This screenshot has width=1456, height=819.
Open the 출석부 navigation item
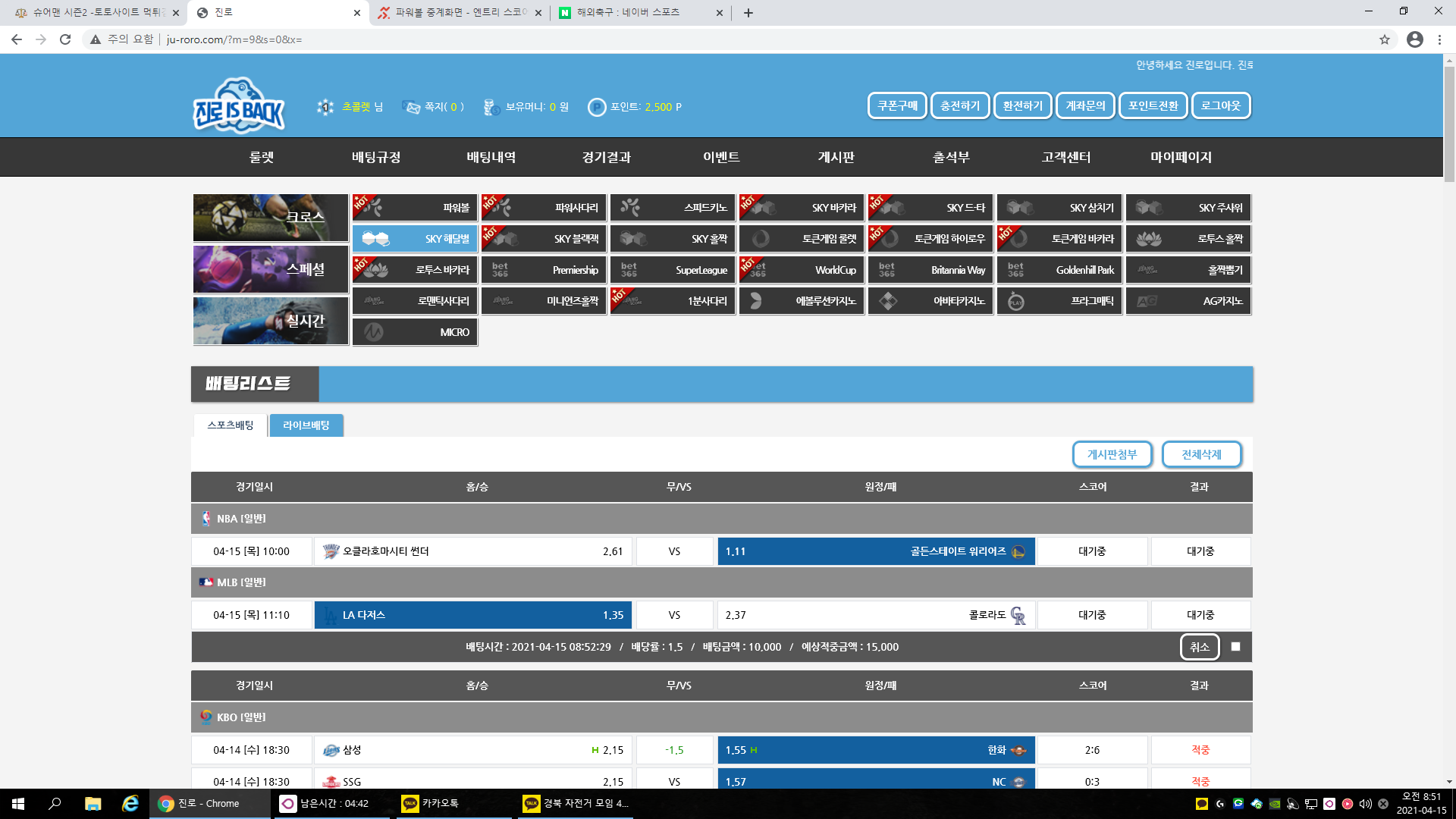coord(951,157)
